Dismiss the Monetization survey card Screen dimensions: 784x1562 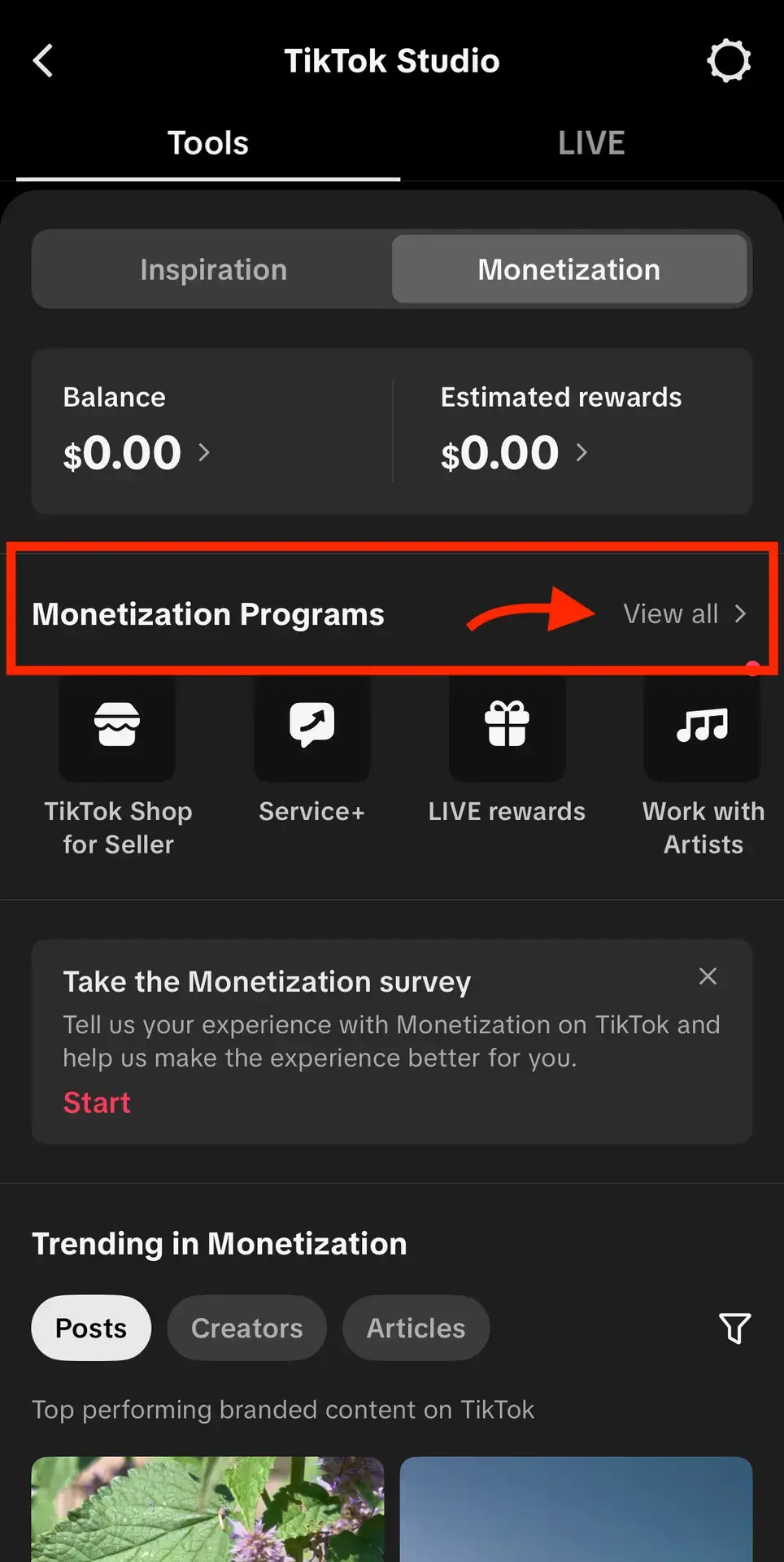(708, 976)
